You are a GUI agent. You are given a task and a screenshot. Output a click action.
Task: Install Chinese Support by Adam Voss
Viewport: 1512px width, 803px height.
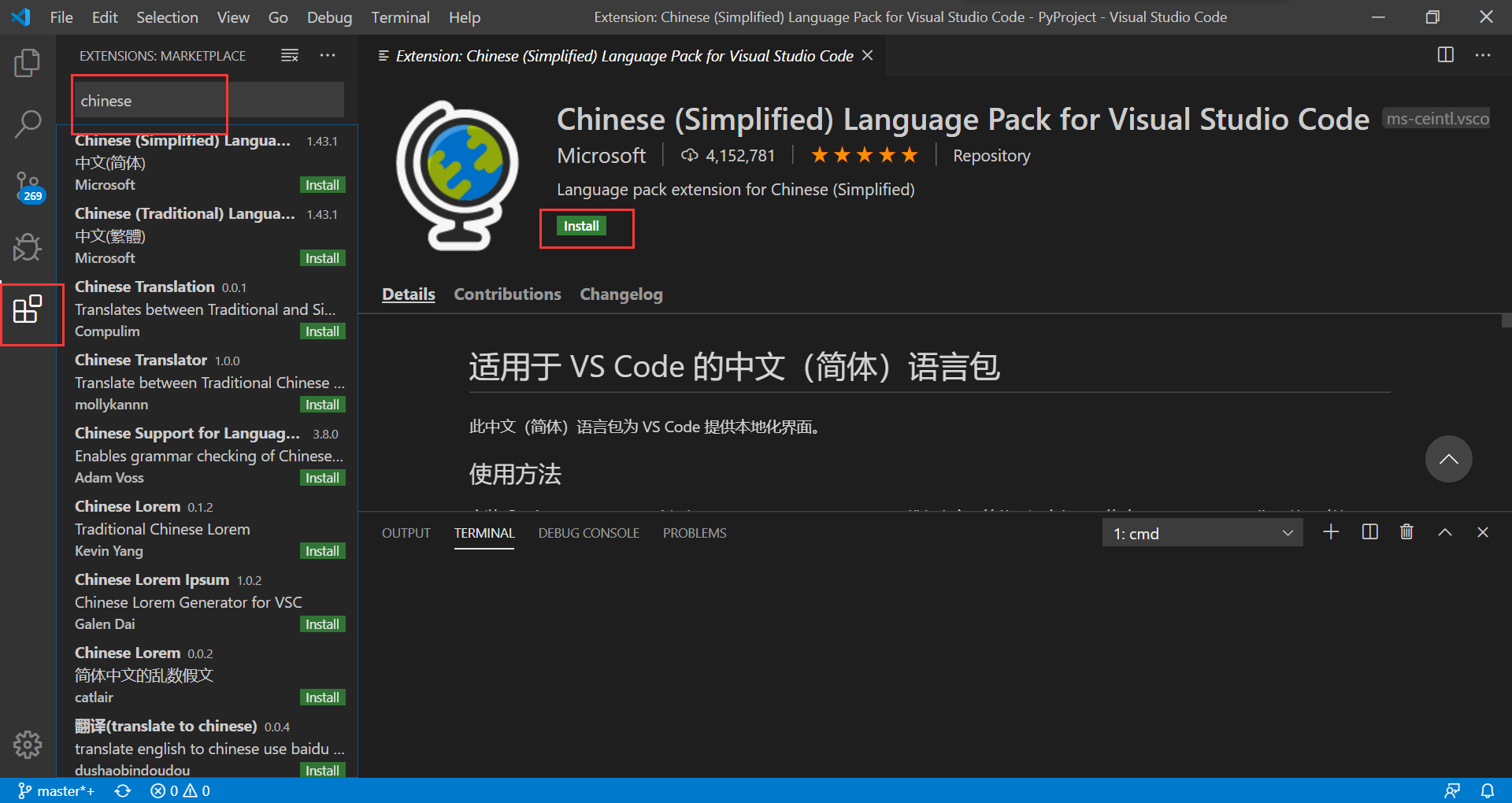[x=322, y=478]
